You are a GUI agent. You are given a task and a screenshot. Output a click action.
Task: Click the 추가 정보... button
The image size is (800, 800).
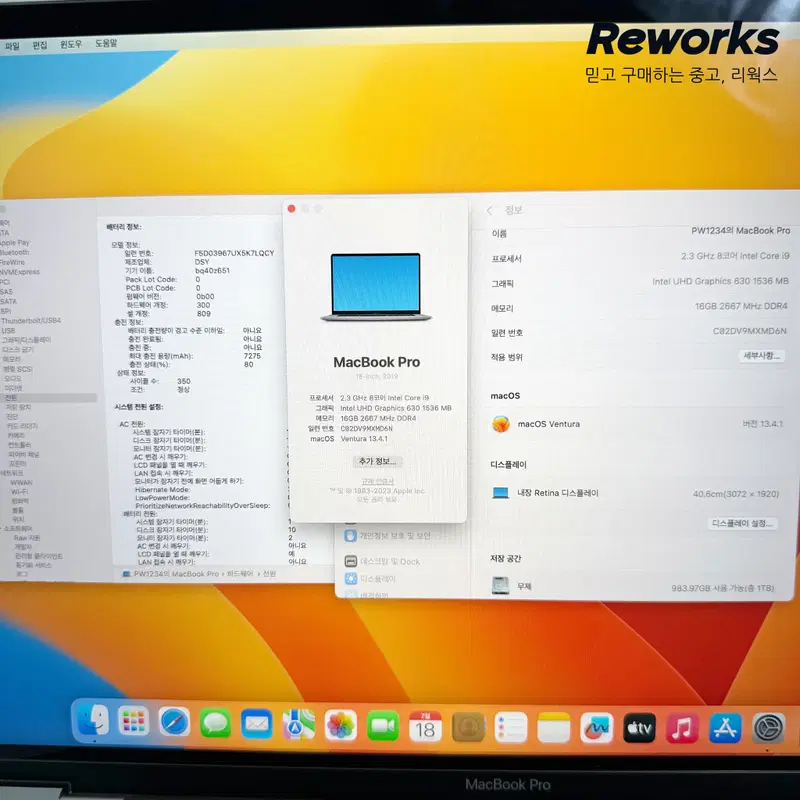pyautogui.click(x=378, y=461)
